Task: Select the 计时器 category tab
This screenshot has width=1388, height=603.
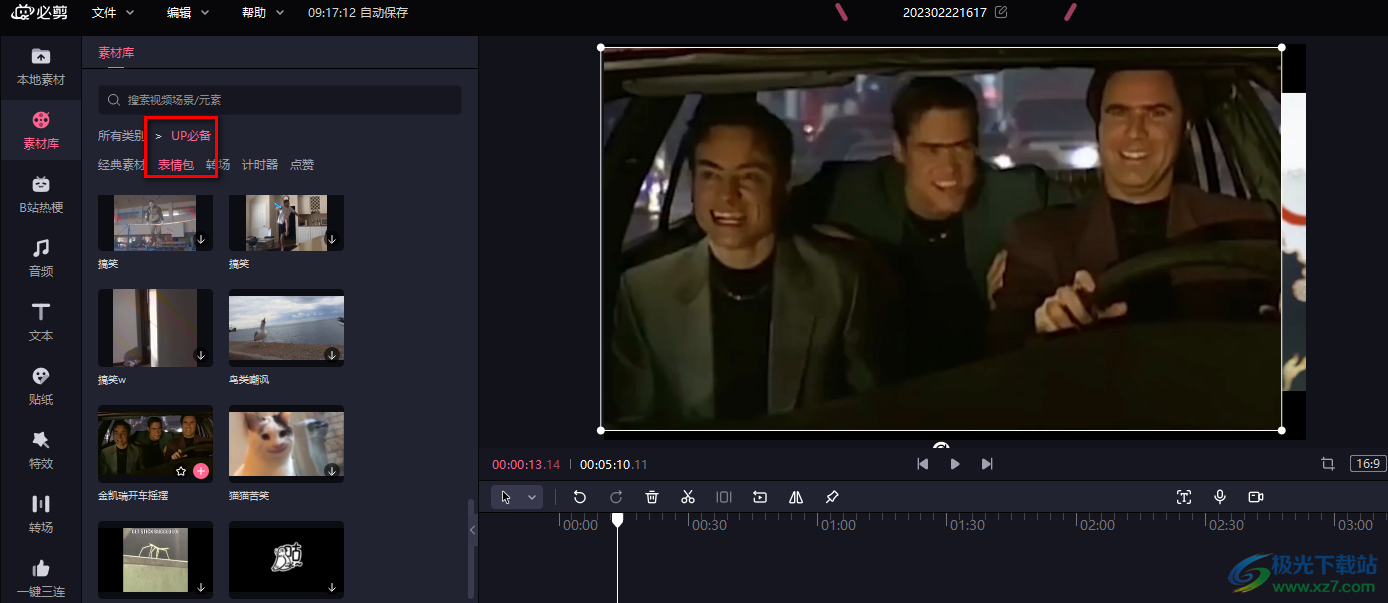Action: point(260,165)
